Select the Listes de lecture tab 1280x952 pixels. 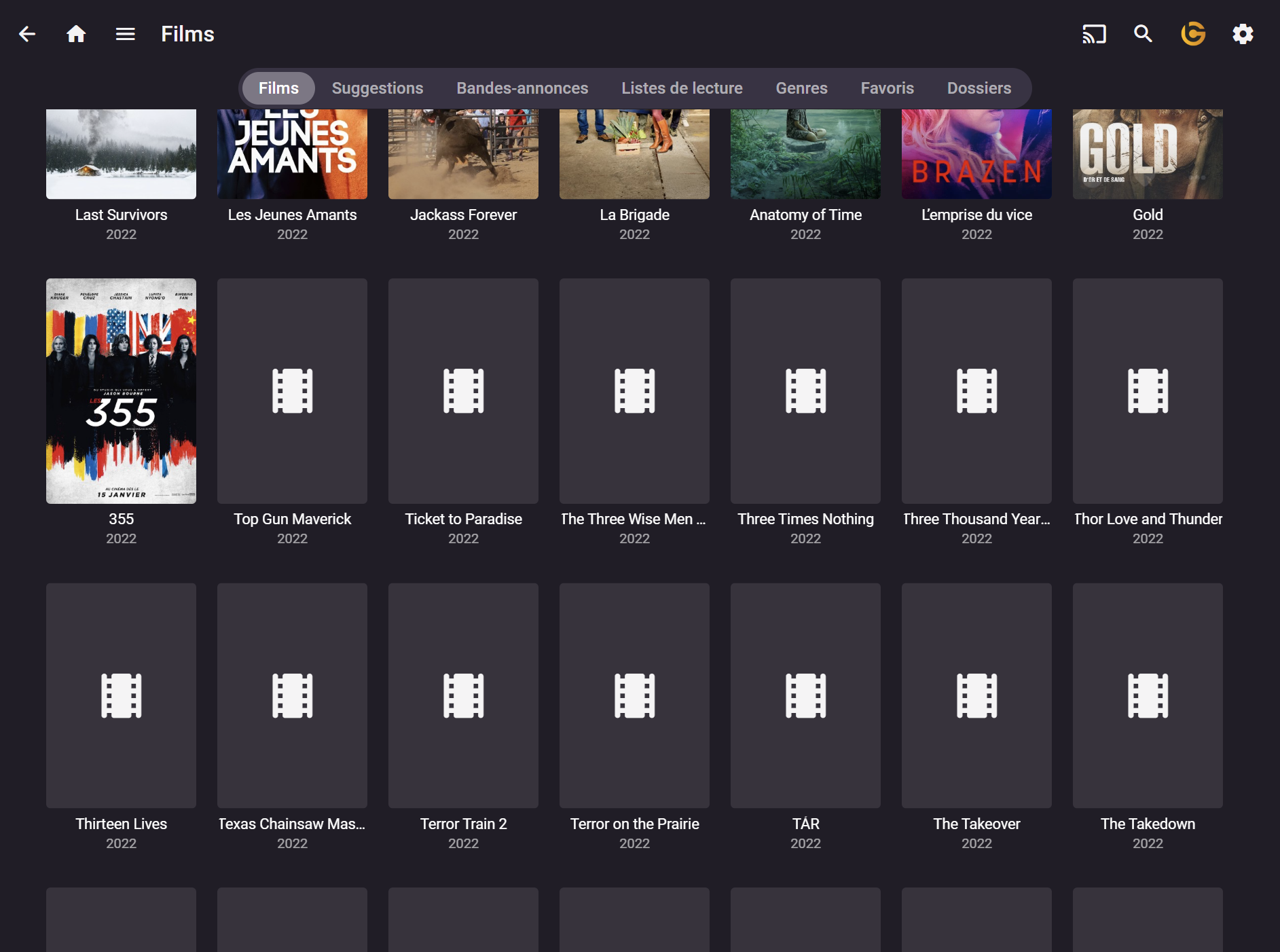[x=682, y=88]
